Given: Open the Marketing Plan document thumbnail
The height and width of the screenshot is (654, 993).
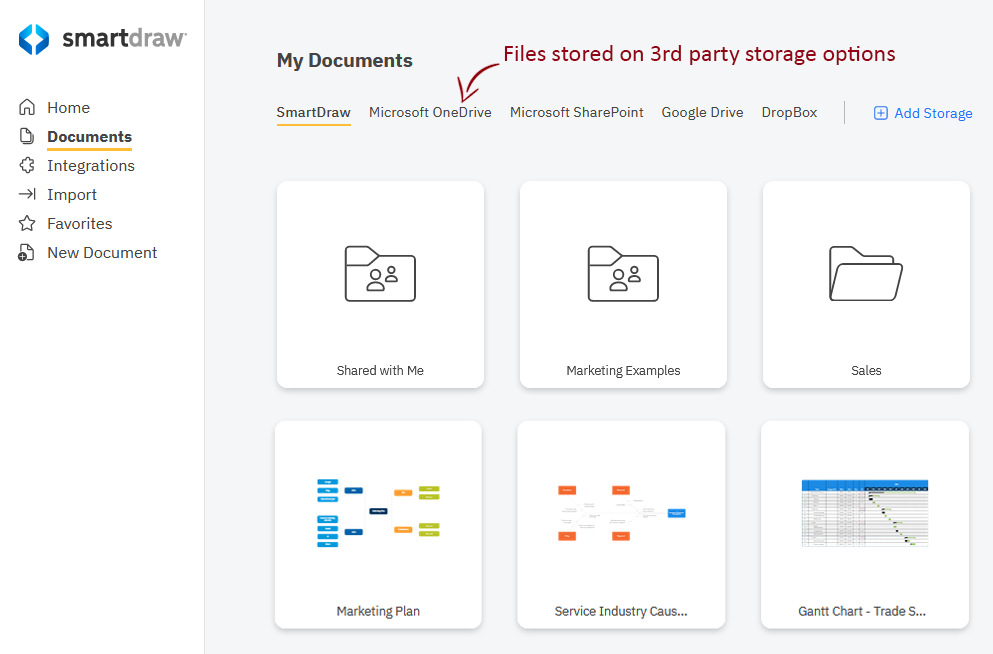Looking at the screenshot, I should (x=378, y=512).
